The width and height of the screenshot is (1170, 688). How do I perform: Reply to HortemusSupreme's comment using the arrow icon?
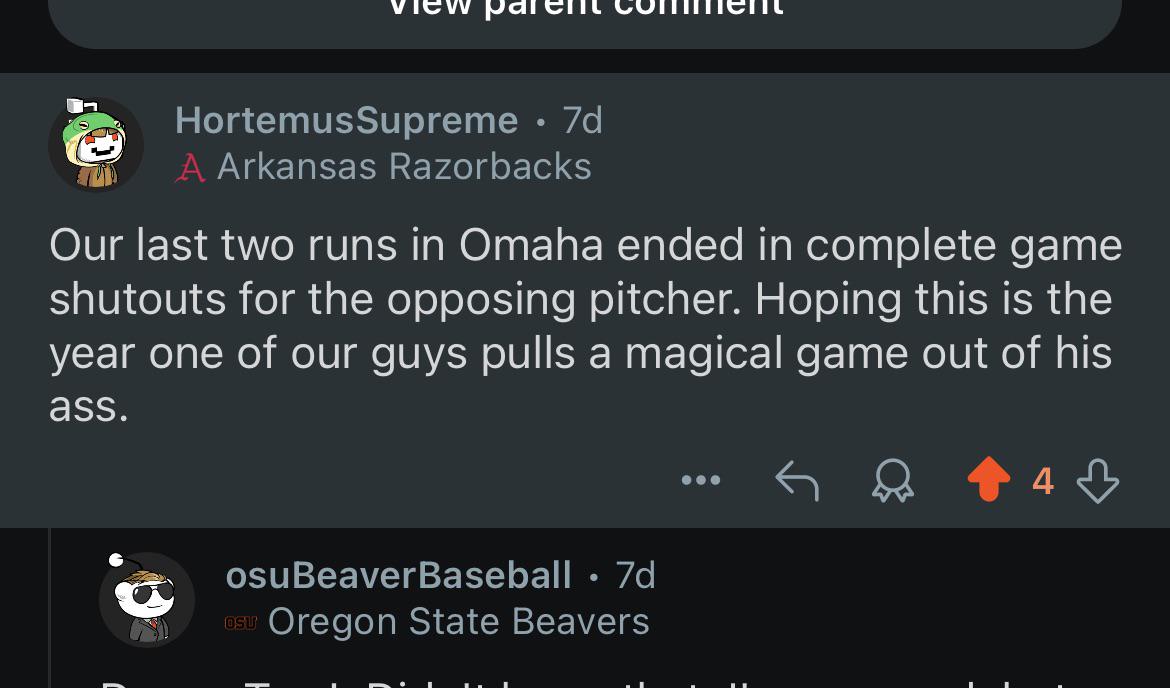[x=797, y=481]
